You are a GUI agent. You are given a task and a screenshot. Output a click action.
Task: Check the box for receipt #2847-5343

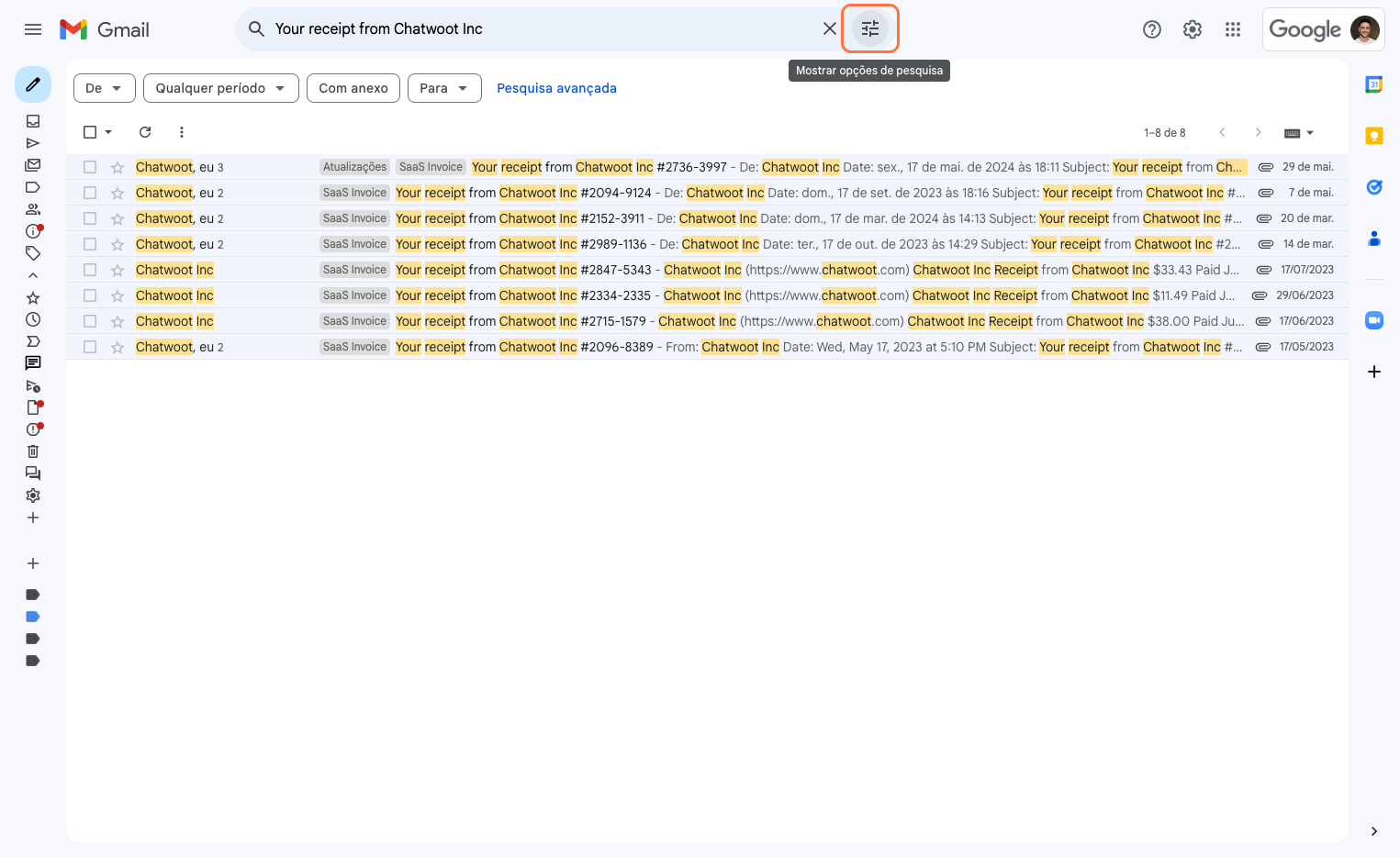(x=90, y=270)
